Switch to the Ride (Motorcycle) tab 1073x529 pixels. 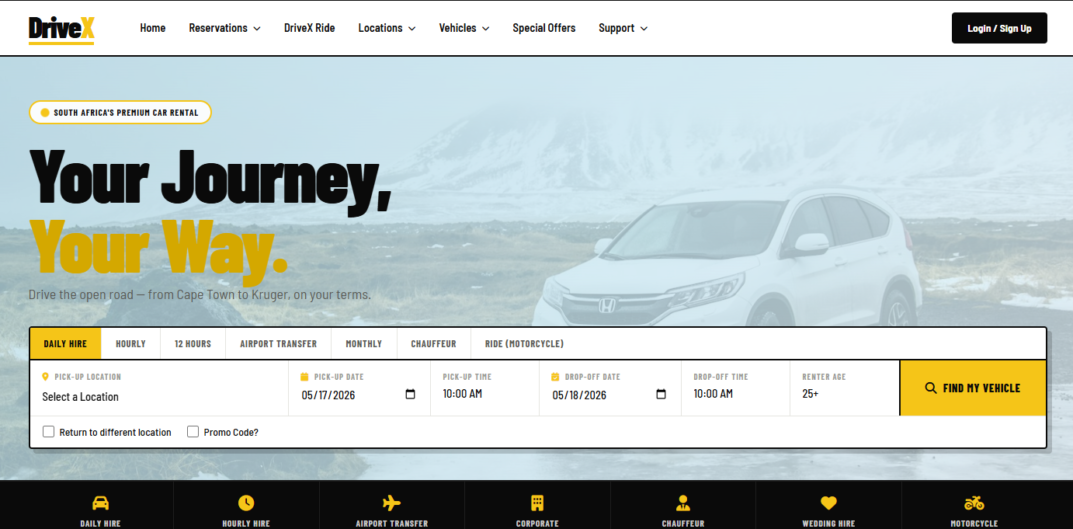coord(525,344)
